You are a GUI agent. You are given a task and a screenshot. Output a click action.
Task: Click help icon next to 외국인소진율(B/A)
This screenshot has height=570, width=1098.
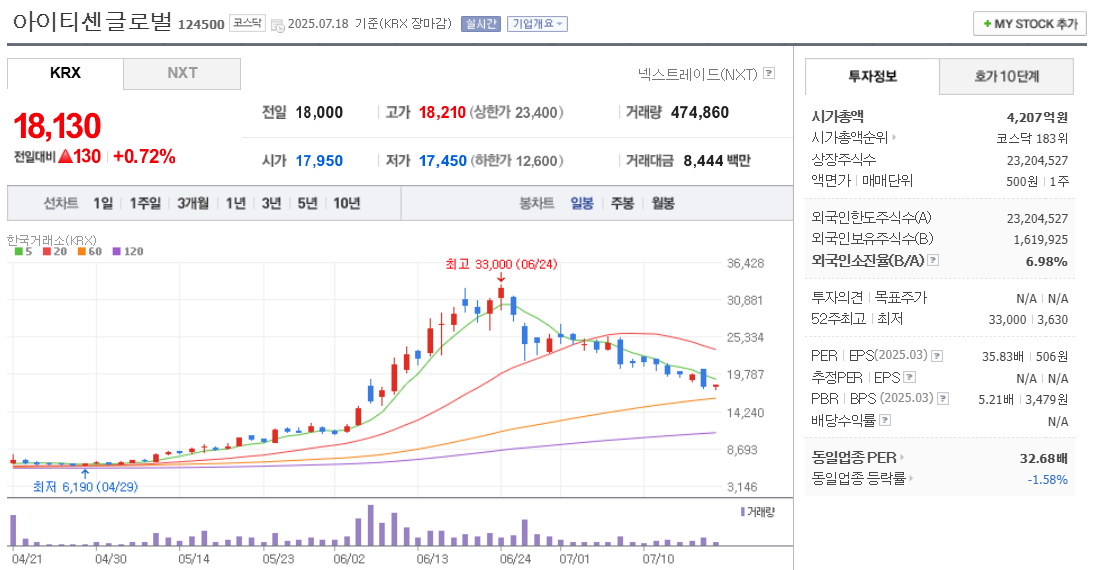[x=933, y=260]
